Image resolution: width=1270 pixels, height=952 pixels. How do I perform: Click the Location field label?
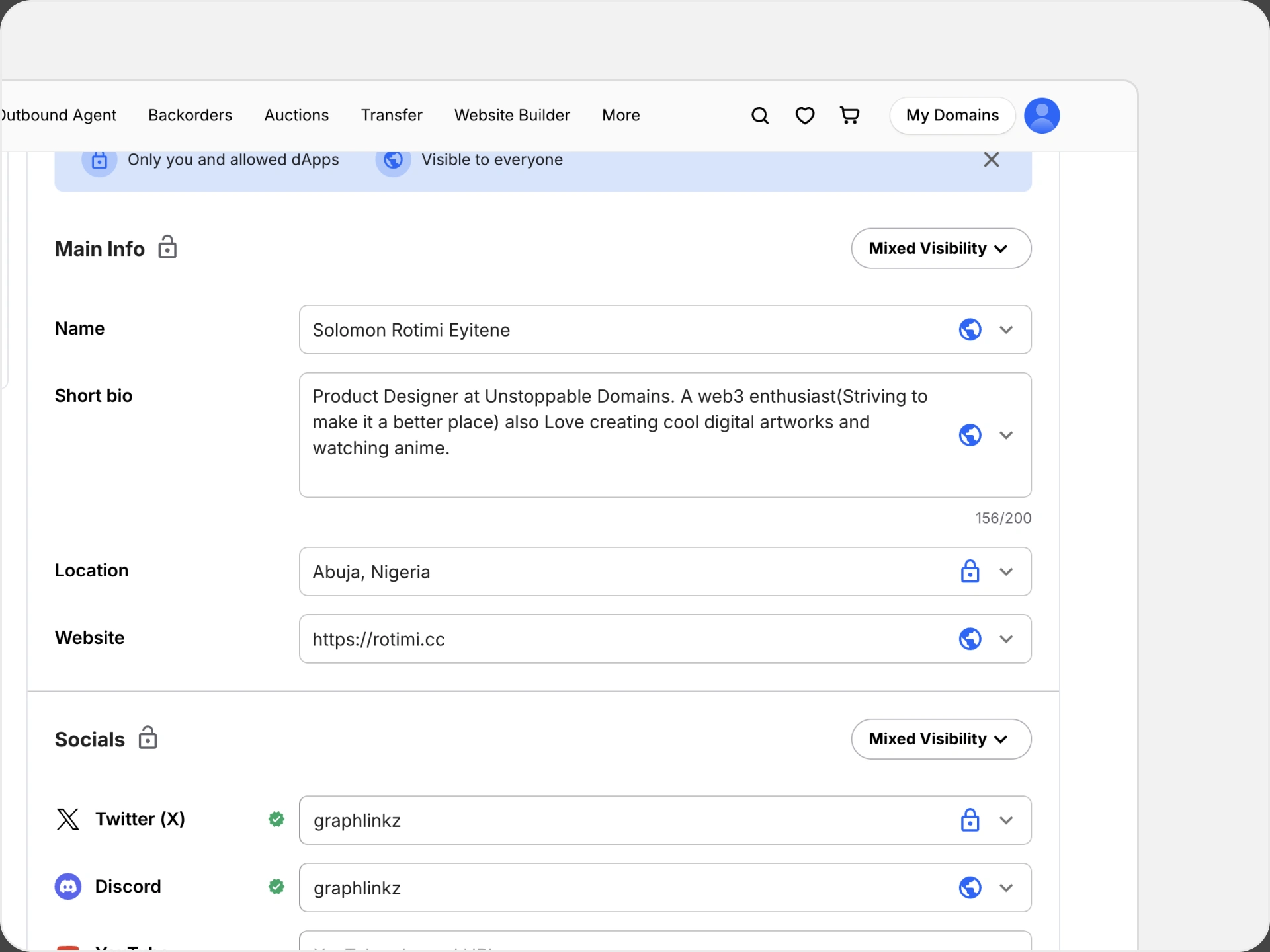coord(91,570)
